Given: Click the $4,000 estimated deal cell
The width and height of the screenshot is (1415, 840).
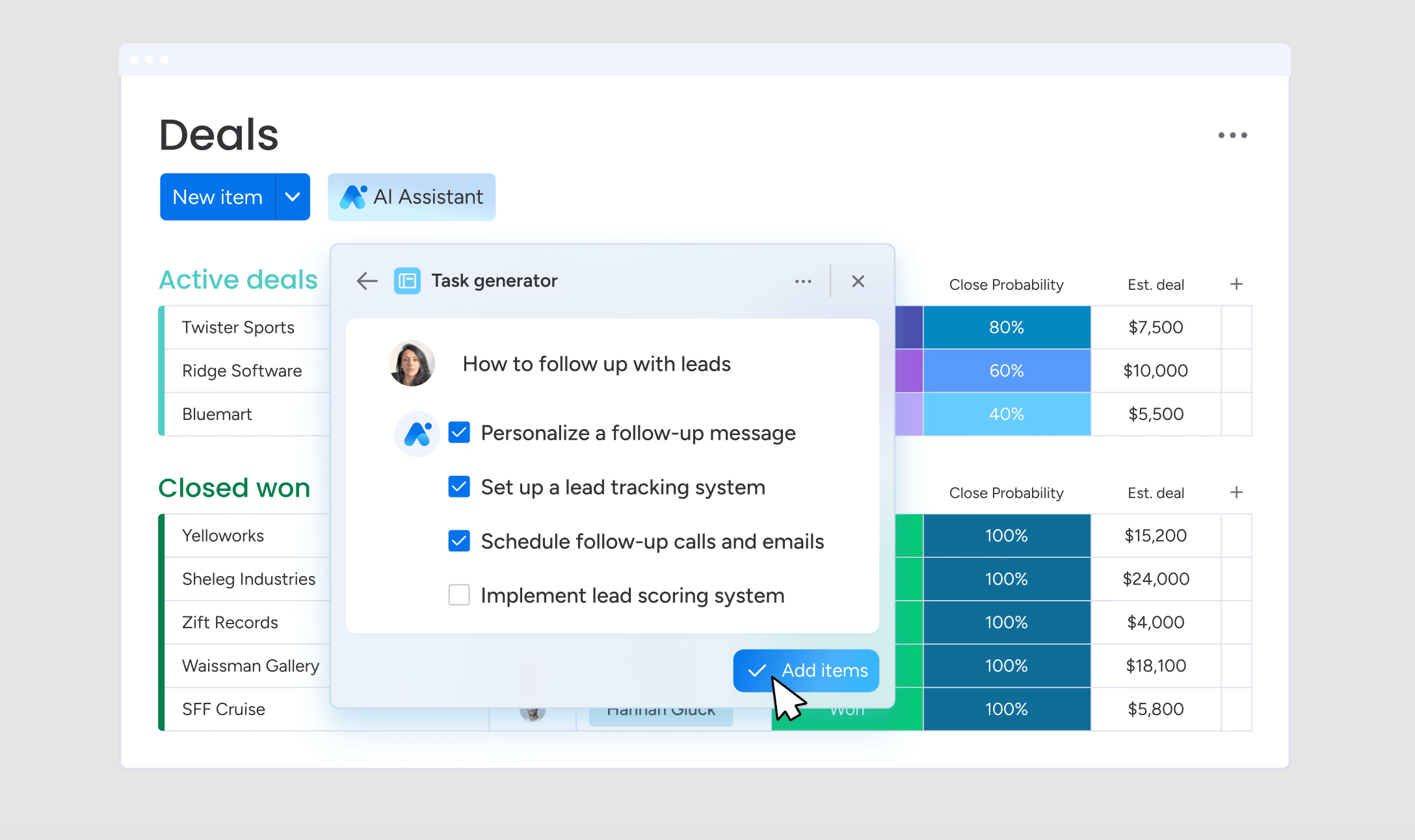Looking at the screenshot, I should 1156,622.
